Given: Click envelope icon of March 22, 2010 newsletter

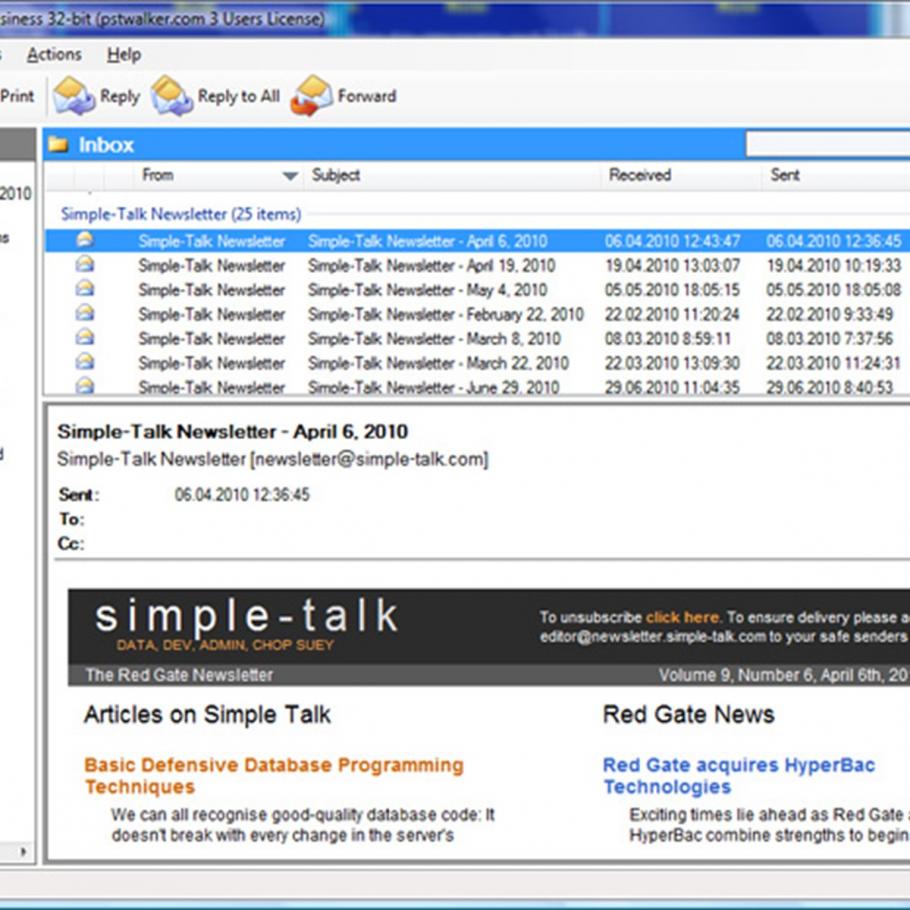Looking at the screenshot, I should pos(85,362).
